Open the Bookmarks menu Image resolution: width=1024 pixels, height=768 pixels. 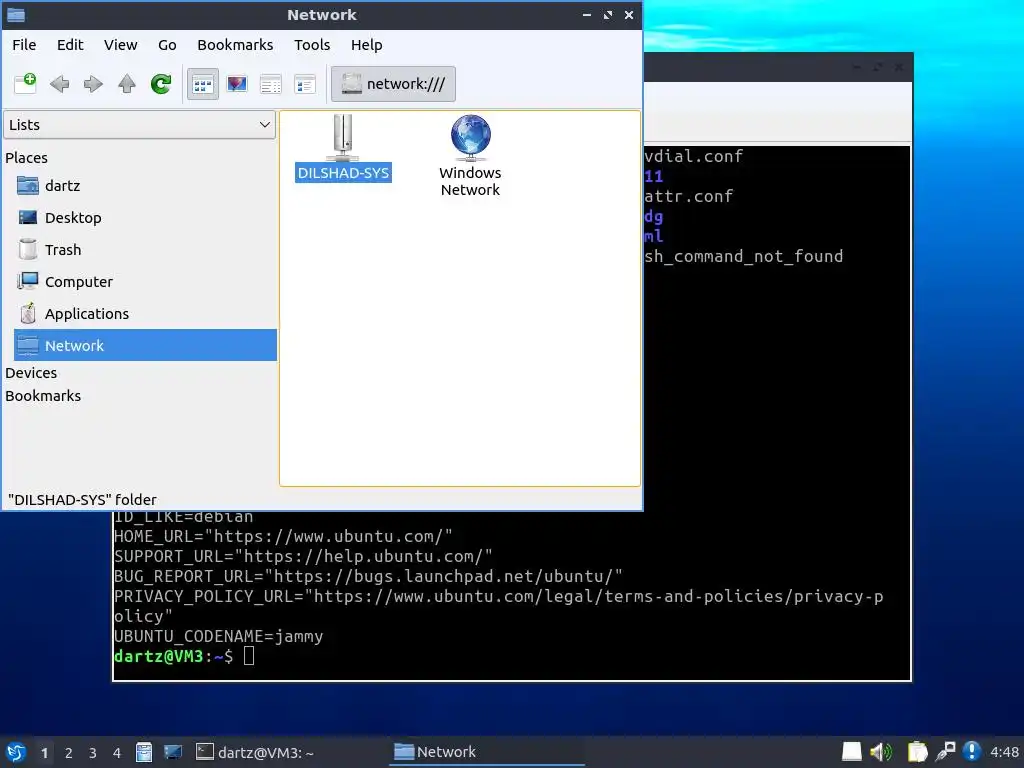tap(235, 45)
